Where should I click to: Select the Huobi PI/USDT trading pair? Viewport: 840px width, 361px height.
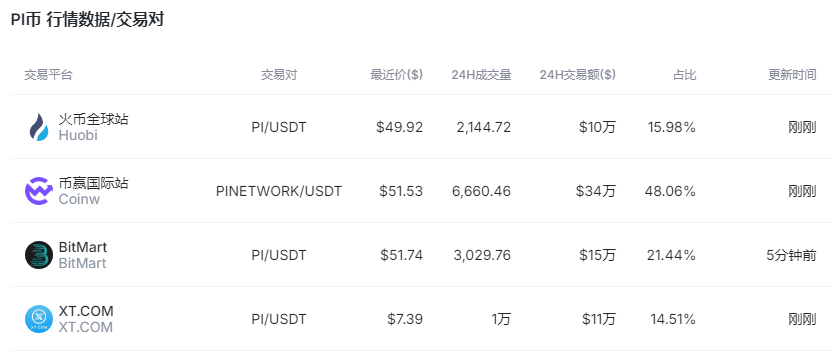(279, 127)
